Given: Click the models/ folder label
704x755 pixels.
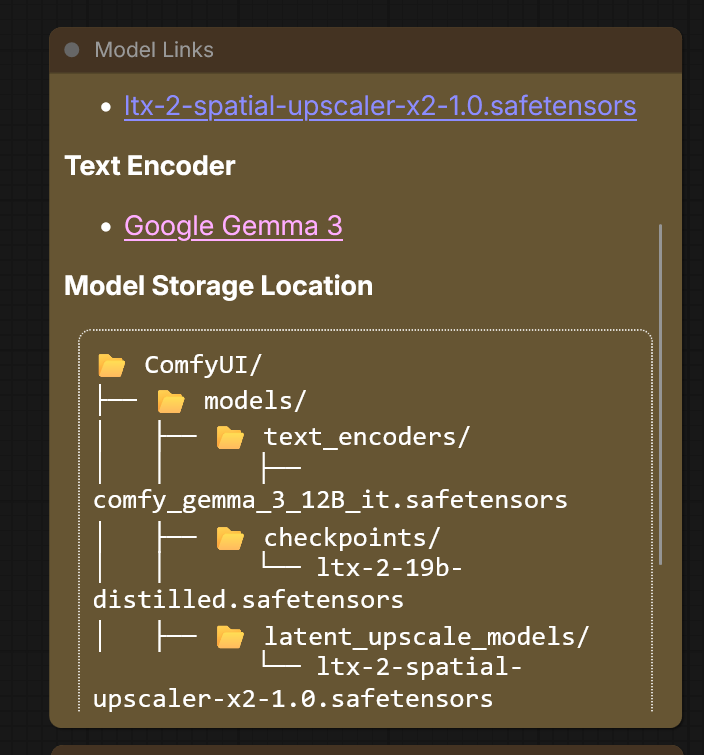Looking at the screenshot, I should coord(254,402).
